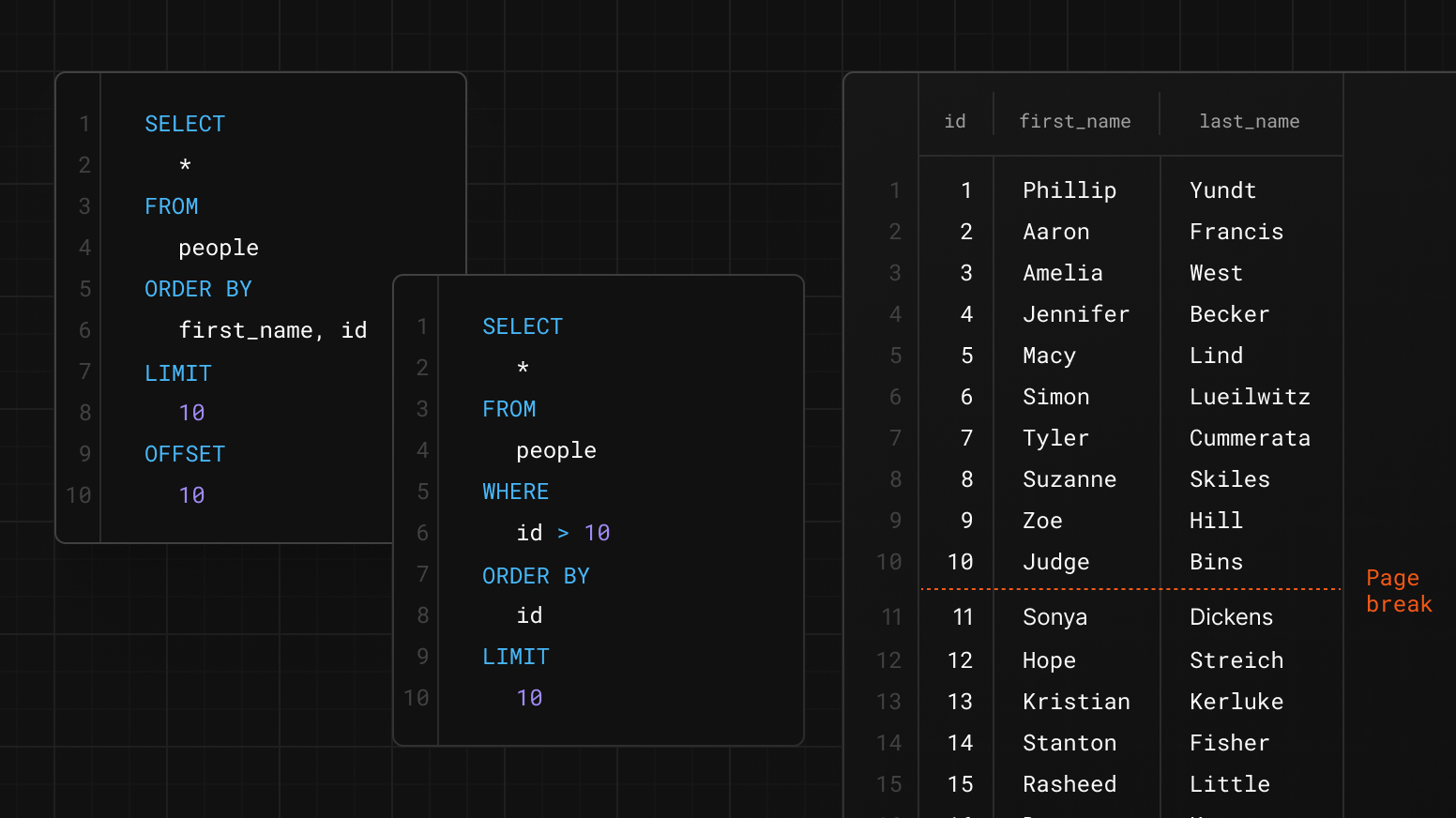Click the OFFSET keyword in the first query
The image size is (1456, 818).
[185, 453]
